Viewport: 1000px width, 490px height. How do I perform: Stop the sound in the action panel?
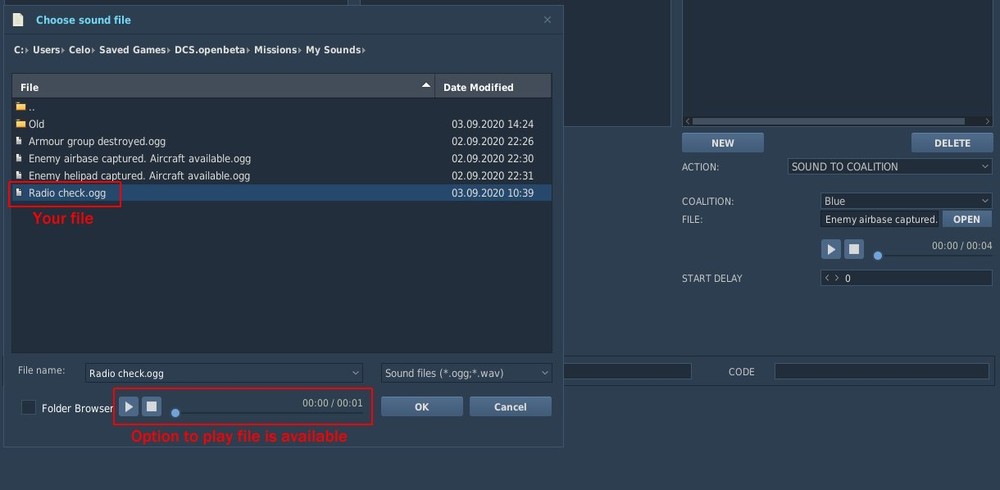854,249
